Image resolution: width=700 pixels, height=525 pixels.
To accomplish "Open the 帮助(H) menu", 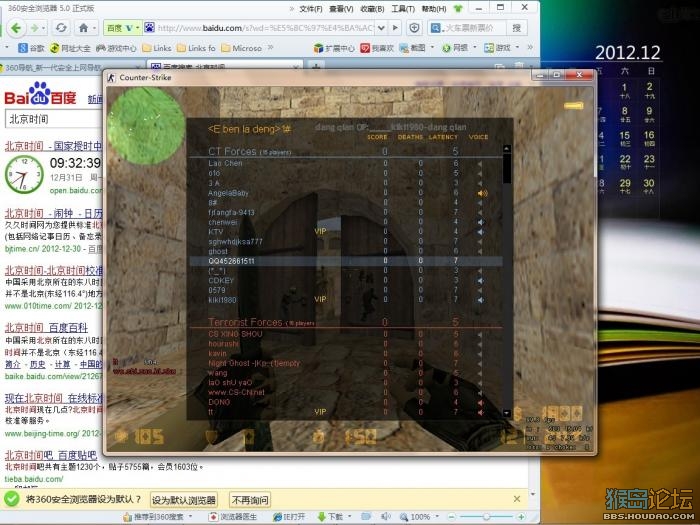I will click(x=434, y=8).
